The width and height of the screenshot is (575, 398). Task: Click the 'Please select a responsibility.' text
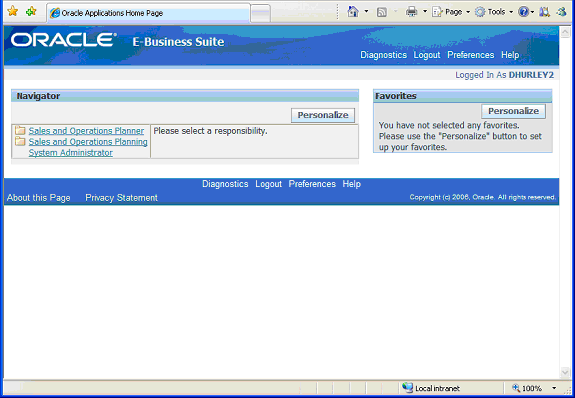click(x=210, y=131)
